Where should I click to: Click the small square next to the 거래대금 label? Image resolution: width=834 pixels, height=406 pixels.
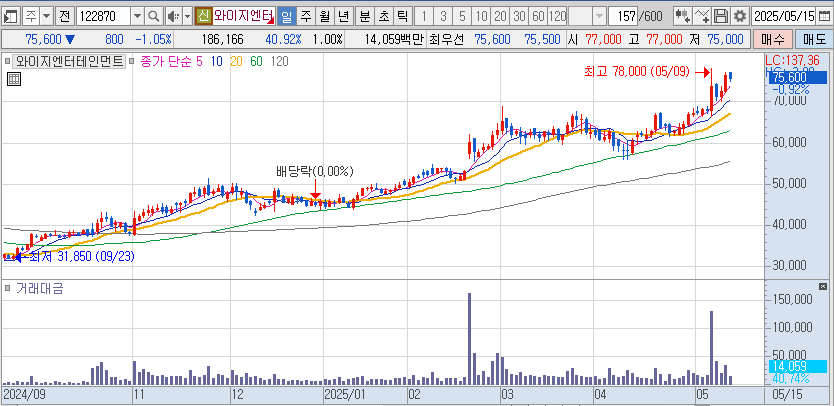pyautogui.click(x=7, y=289)
